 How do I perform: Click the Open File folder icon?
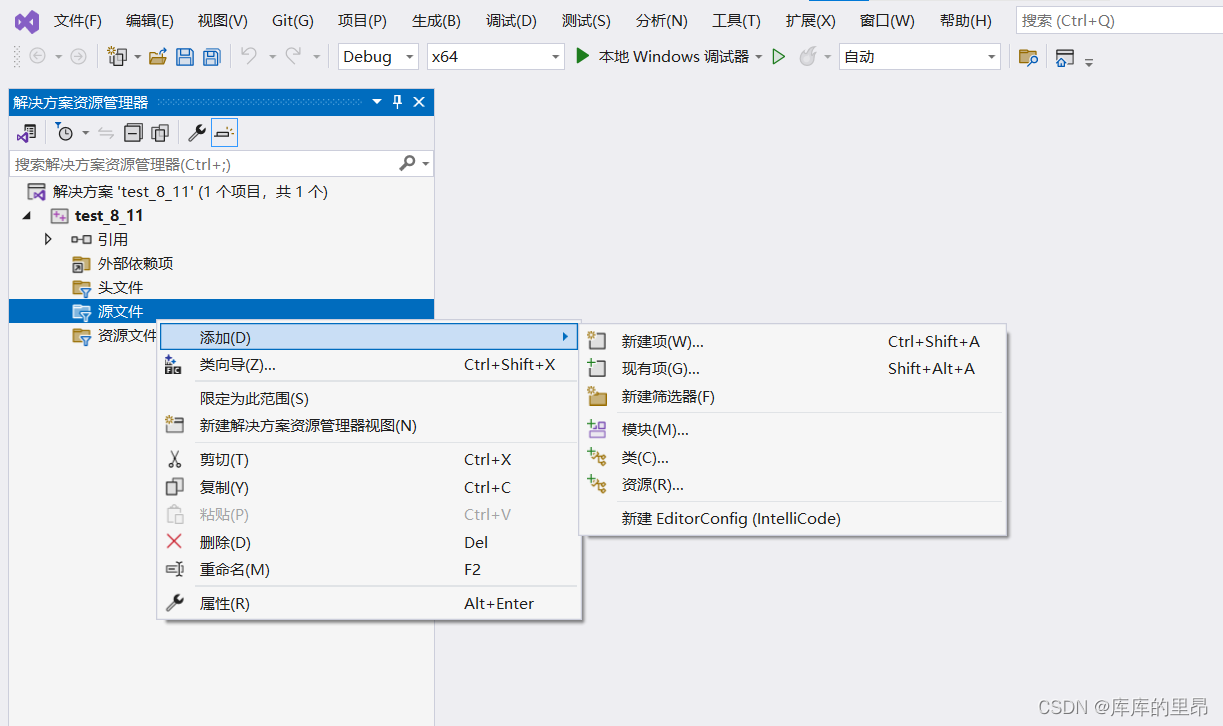(157, 57)
